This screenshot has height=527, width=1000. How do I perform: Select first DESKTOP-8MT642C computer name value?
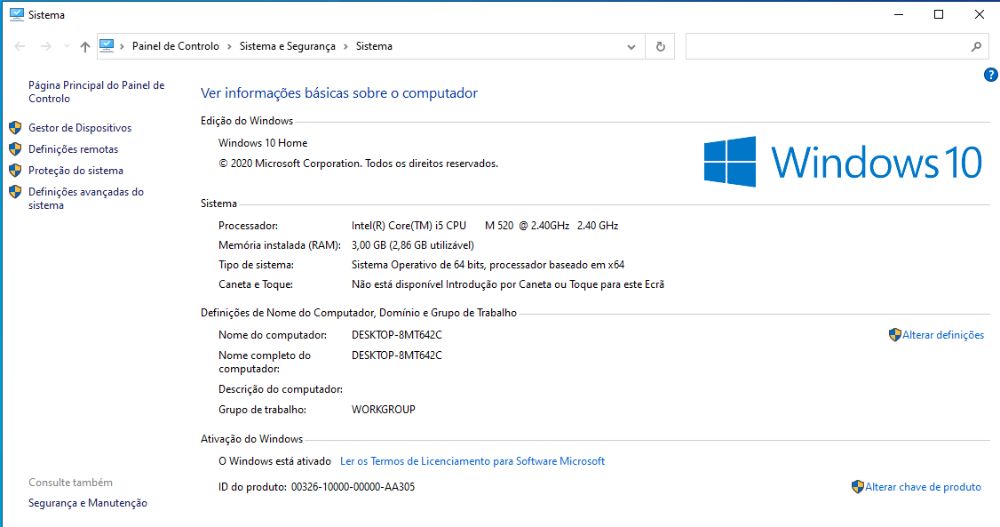(x=397, y=335)
